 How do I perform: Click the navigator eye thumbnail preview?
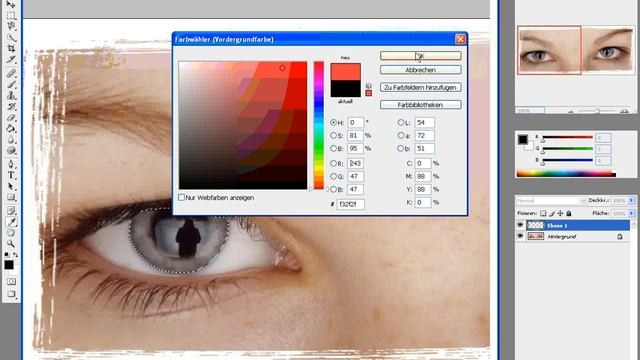[x=576, y=50]
